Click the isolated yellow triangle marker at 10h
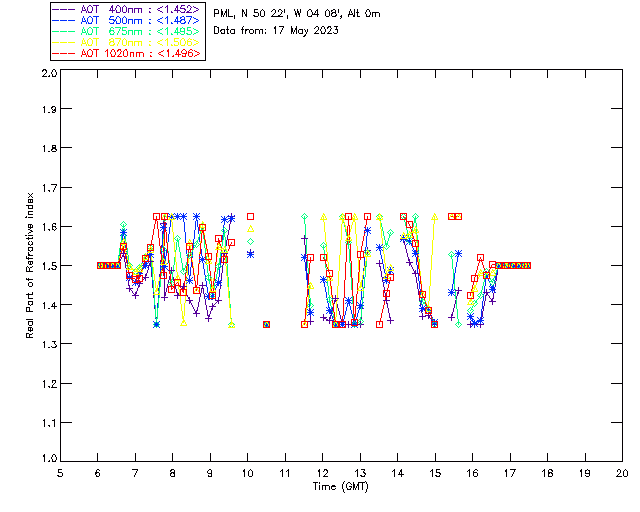The image size is (640, 512). click(251, 229)
